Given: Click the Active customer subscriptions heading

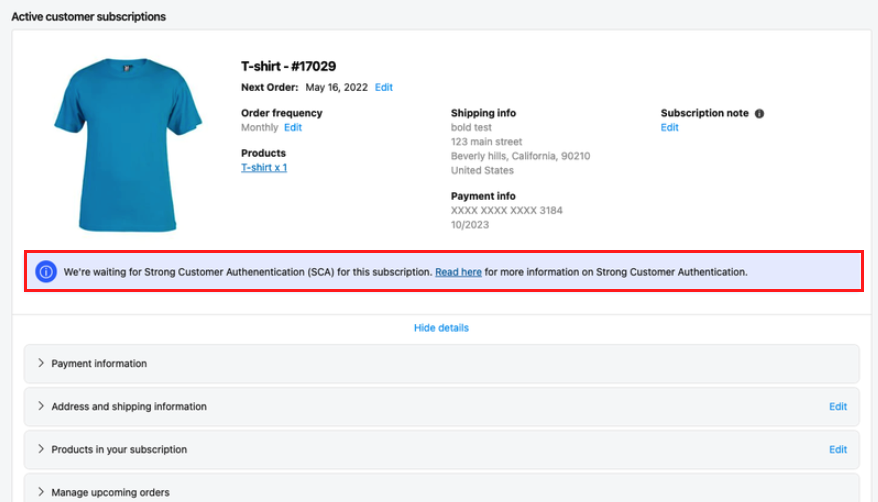Looking at the screenshot, I should coord(88,17).
